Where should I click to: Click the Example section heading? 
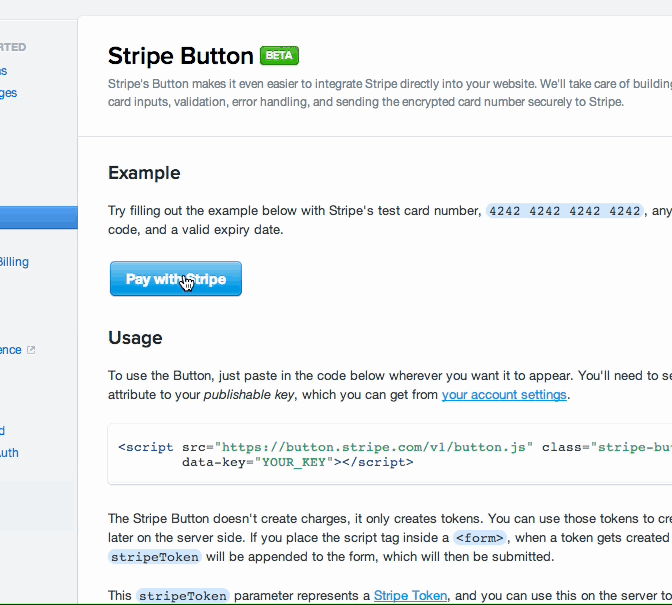point(144,173)
